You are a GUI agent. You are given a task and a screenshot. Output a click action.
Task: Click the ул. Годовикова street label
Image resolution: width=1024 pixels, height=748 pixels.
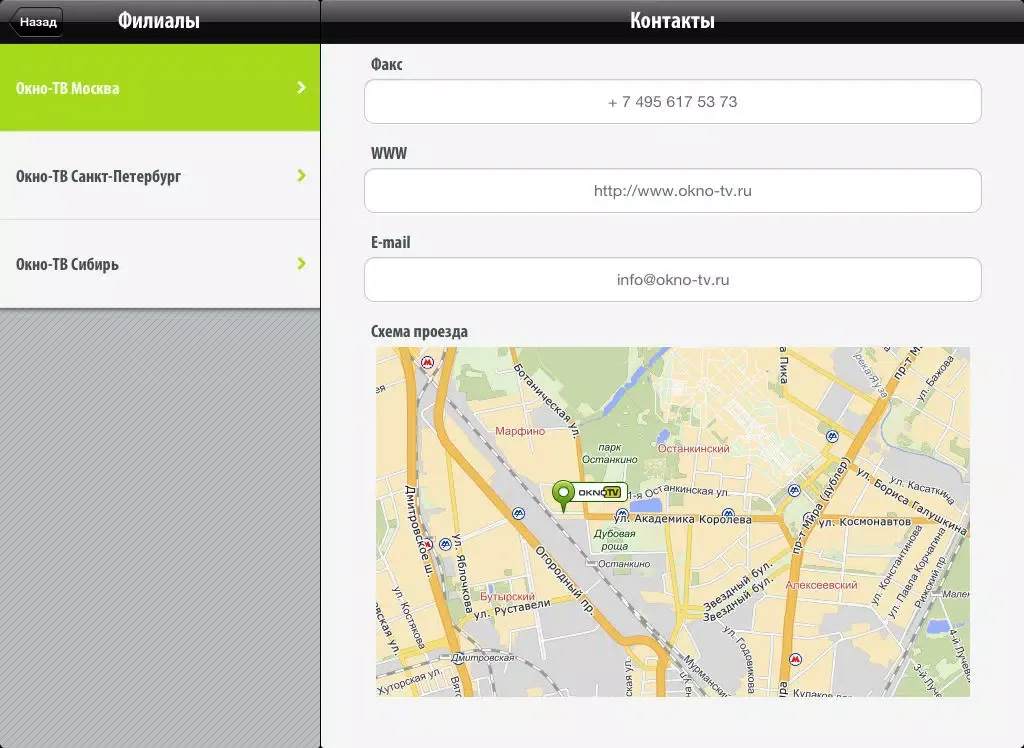pos(740,659)
